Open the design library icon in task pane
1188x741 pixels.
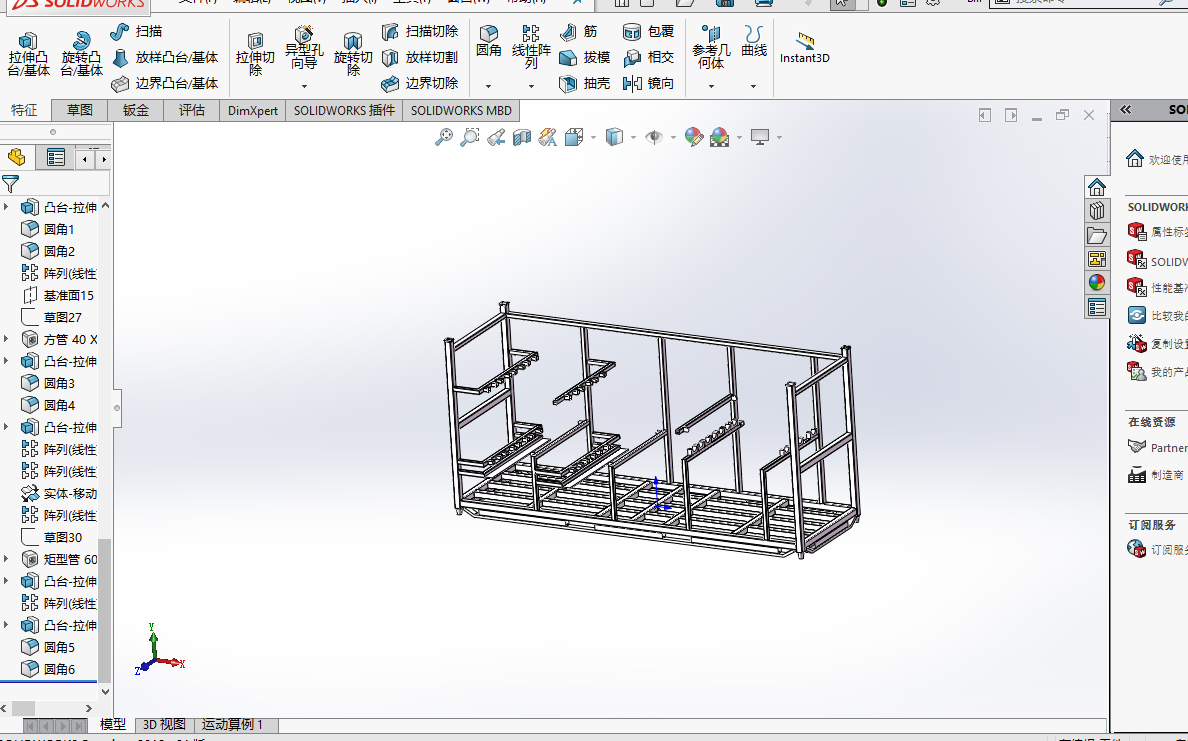point(1096,211)
